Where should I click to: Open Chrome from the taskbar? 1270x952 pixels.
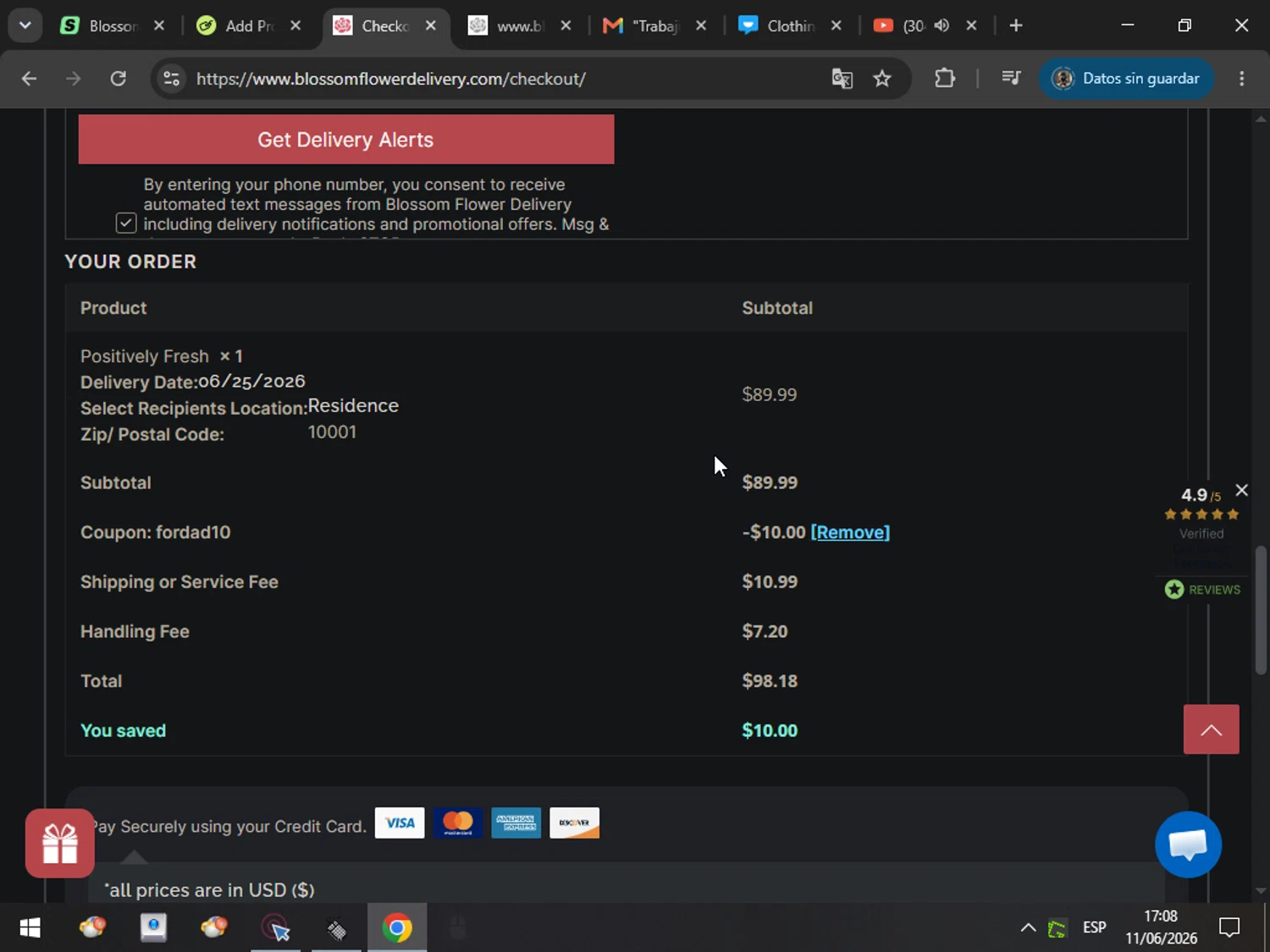click(x=397, y=928)
